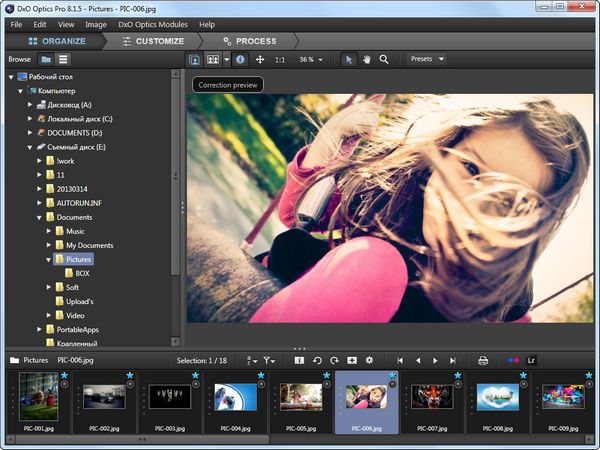Select the magnifier zoom tool

384,59
